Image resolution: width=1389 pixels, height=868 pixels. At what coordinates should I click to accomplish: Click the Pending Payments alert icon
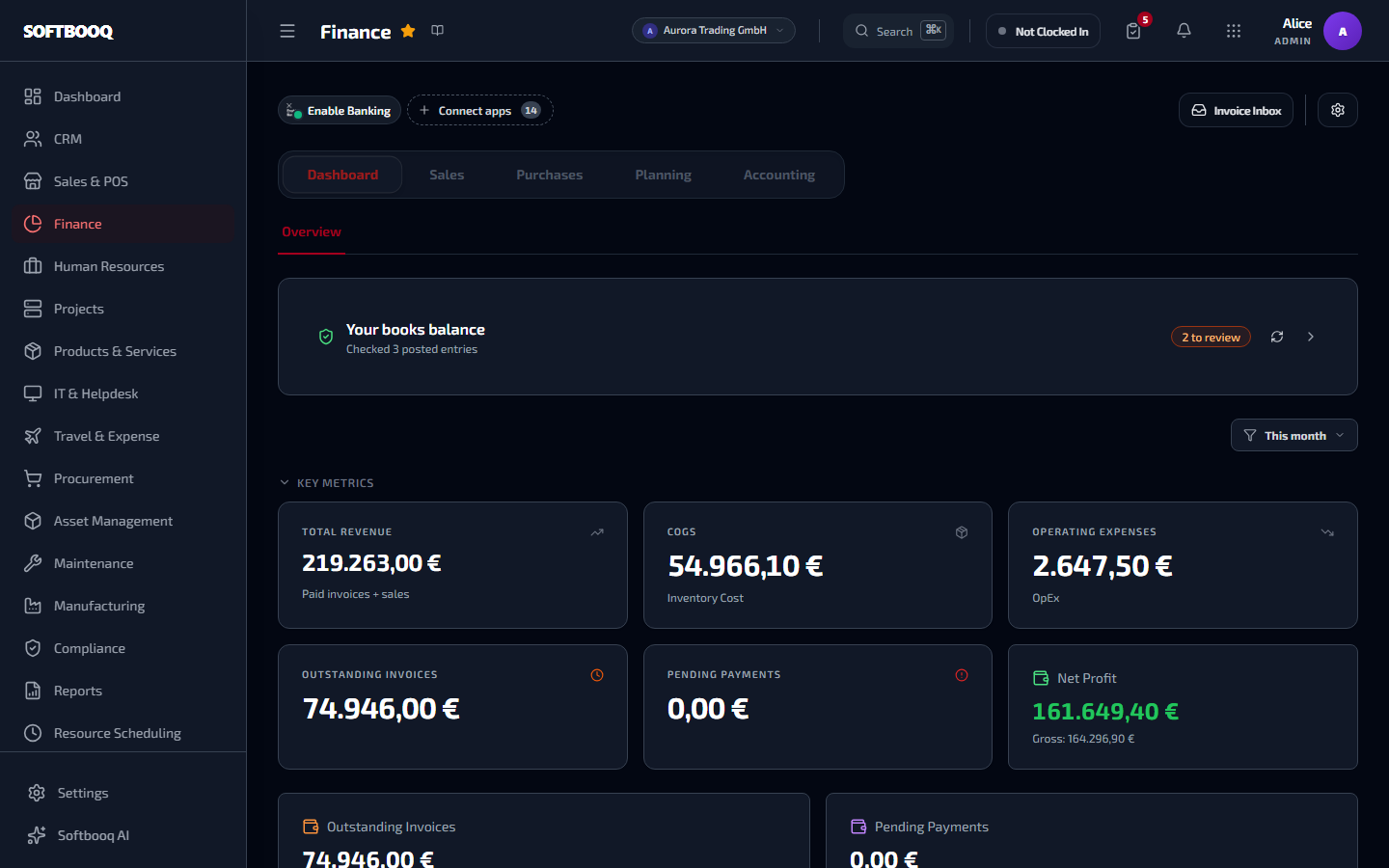click(x=962, y=675)
